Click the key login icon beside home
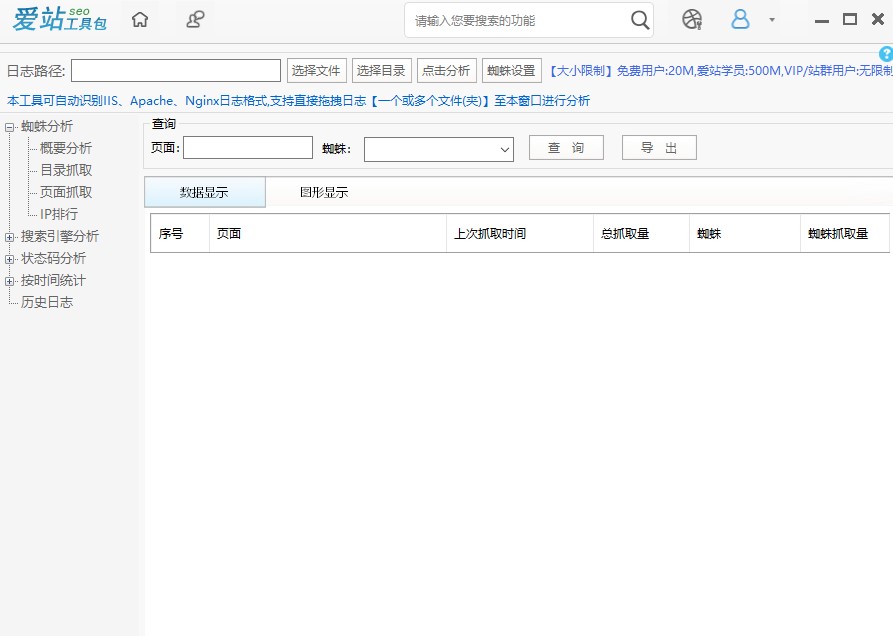This screenshot has height=636, width=893. (x=194, y=18)
